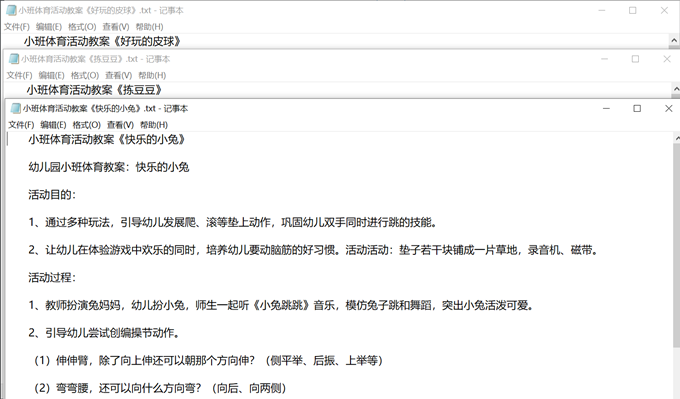Screen dimensions: 680x399
Task: Click scroll-up arrow in 拣豆豆 window
Action: click(x=676, y=89)
